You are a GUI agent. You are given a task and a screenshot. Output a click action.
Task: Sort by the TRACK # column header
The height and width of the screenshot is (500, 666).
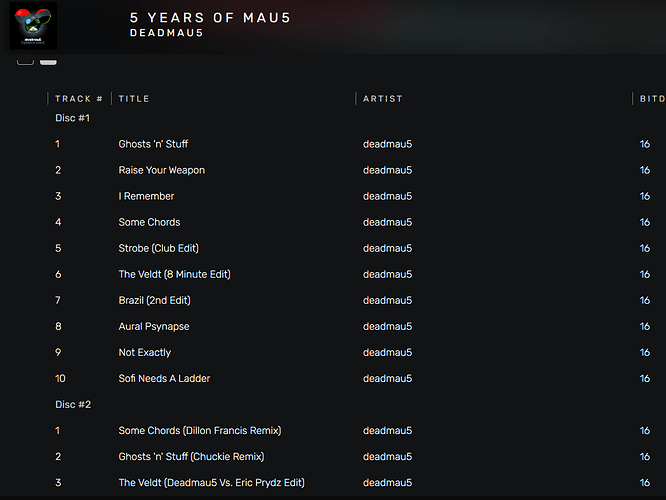click(x=79, y=99)
